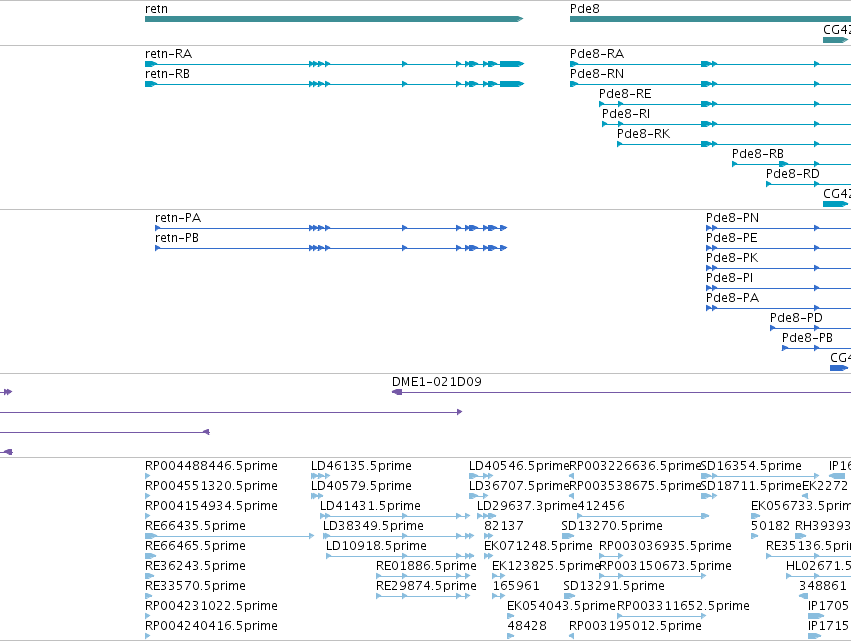Click EK071248.5prime EST
The height and width of the screenshot is (641, 851).
click(x=488, y=556)
